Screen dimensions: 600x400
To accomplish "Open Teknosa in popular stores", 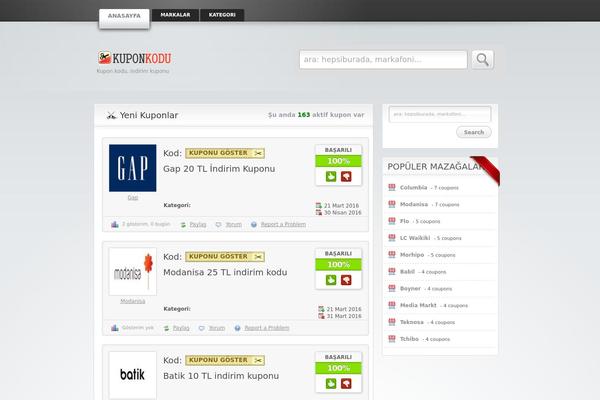I will click(x=412, y=322).
